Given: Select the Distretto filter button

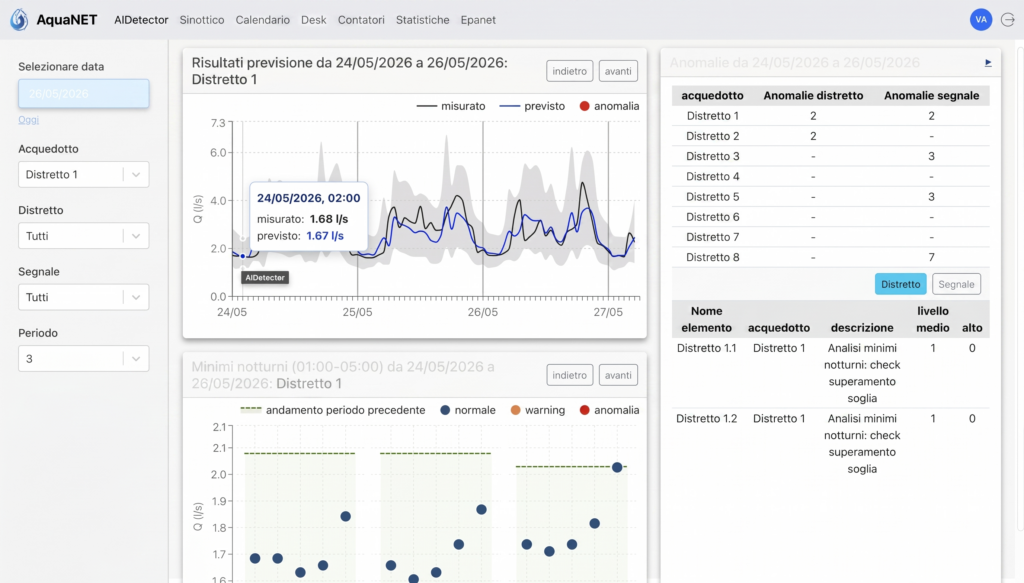Looking at the screenshot, I should (x=901, y=284).
